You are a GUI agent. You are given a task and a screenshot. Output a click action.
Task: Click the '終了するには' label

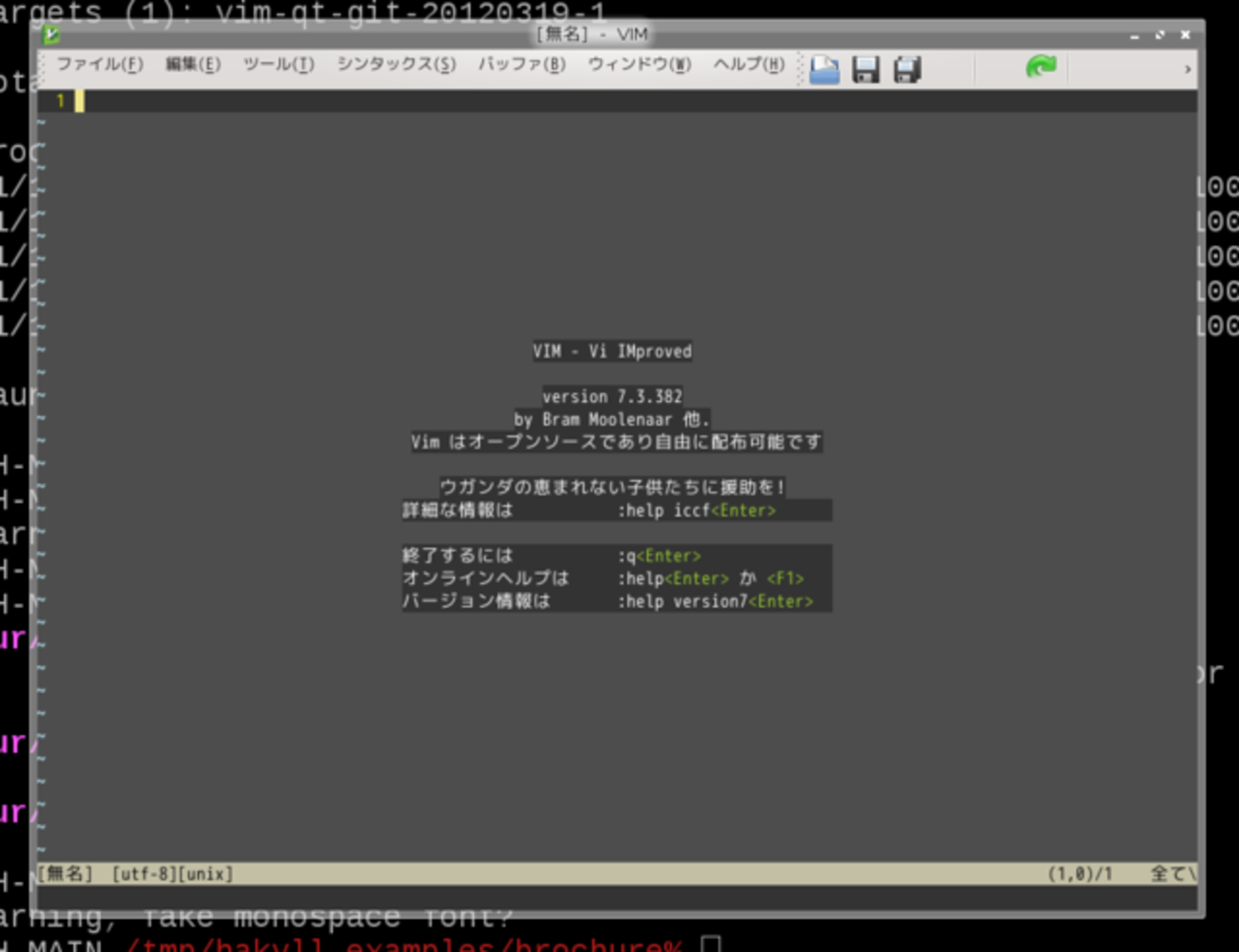click(x=457, y=556)
